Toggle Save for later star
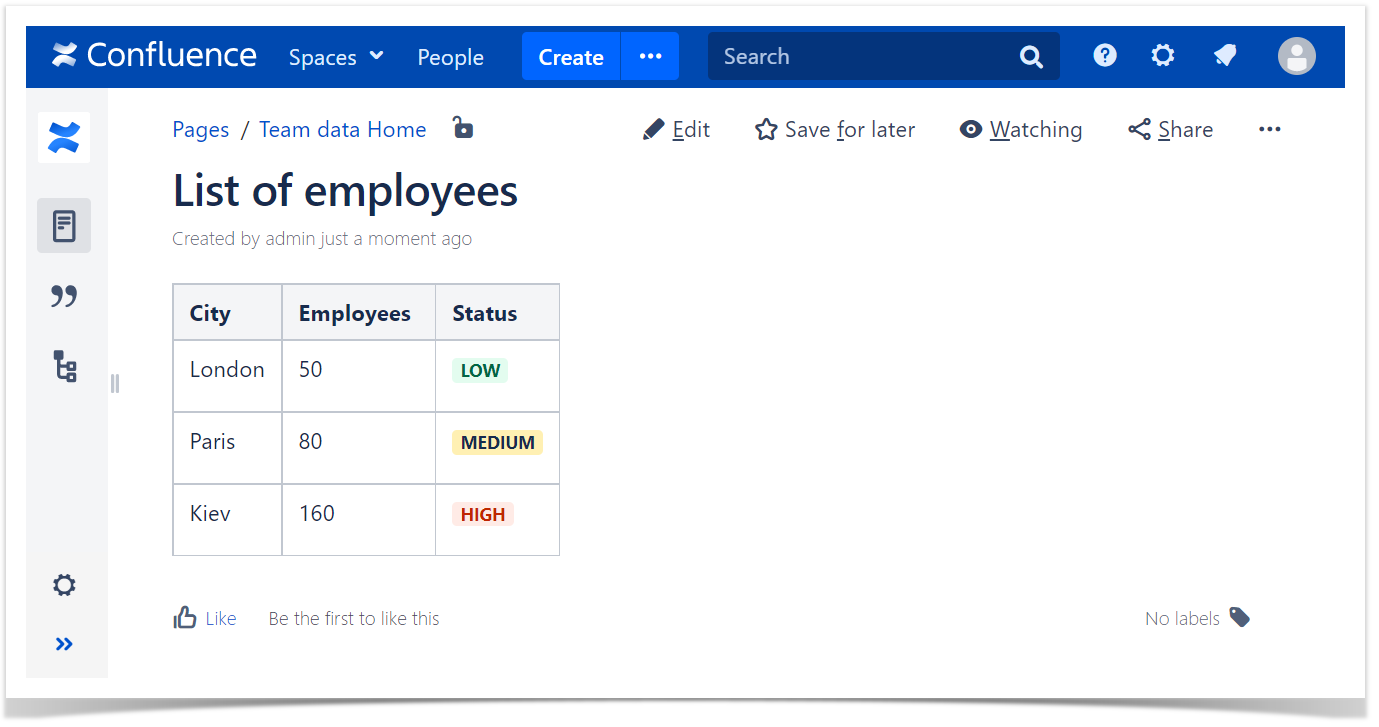The width and height of the screenshot is (1379, 727). click(835, 130)
